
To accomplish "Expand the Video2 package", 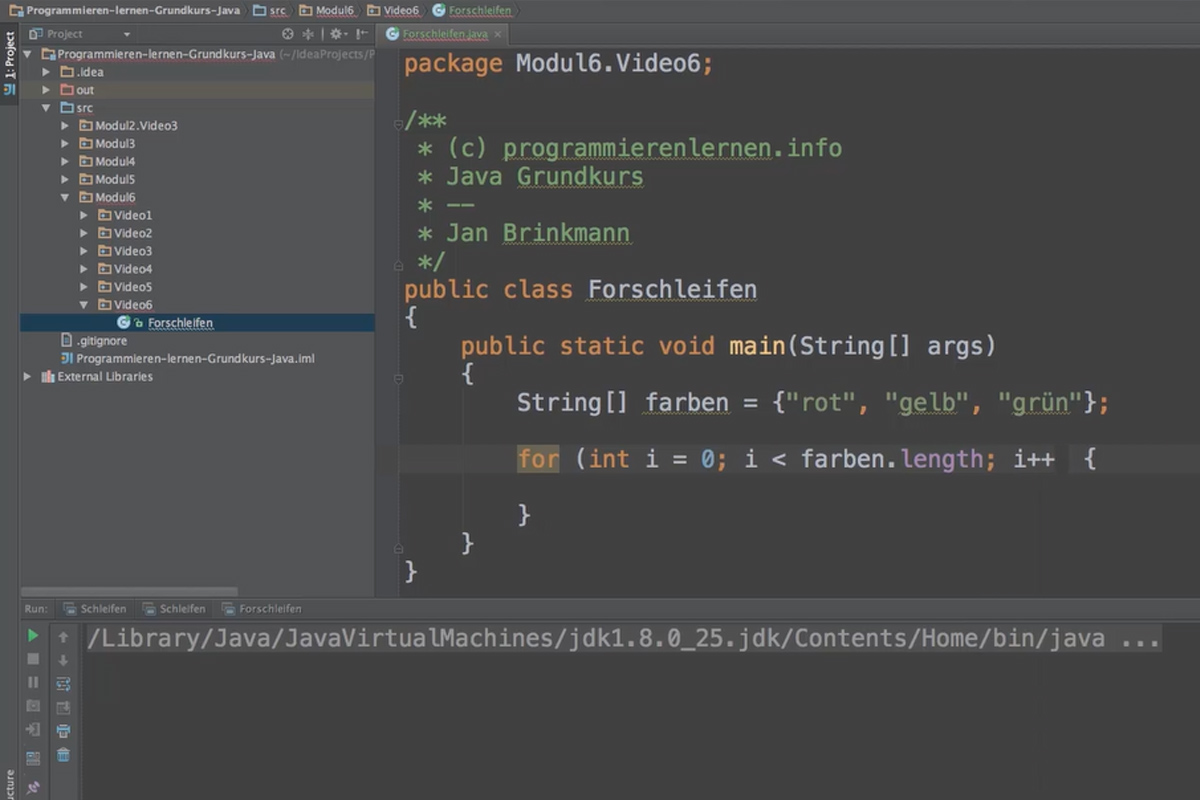I will tap(84, 233).
